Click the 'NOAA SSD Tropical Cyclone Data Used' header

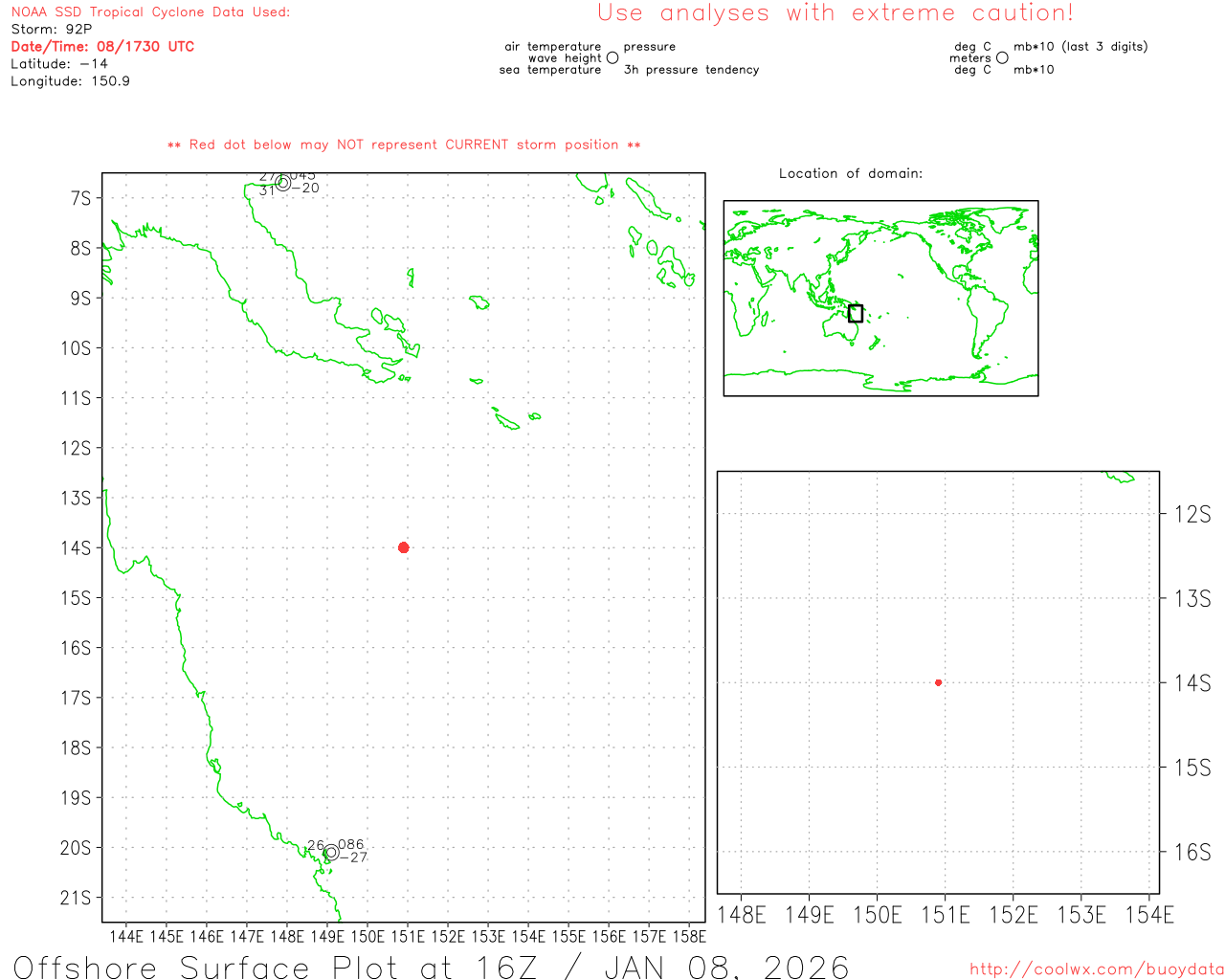pos(150,12)
